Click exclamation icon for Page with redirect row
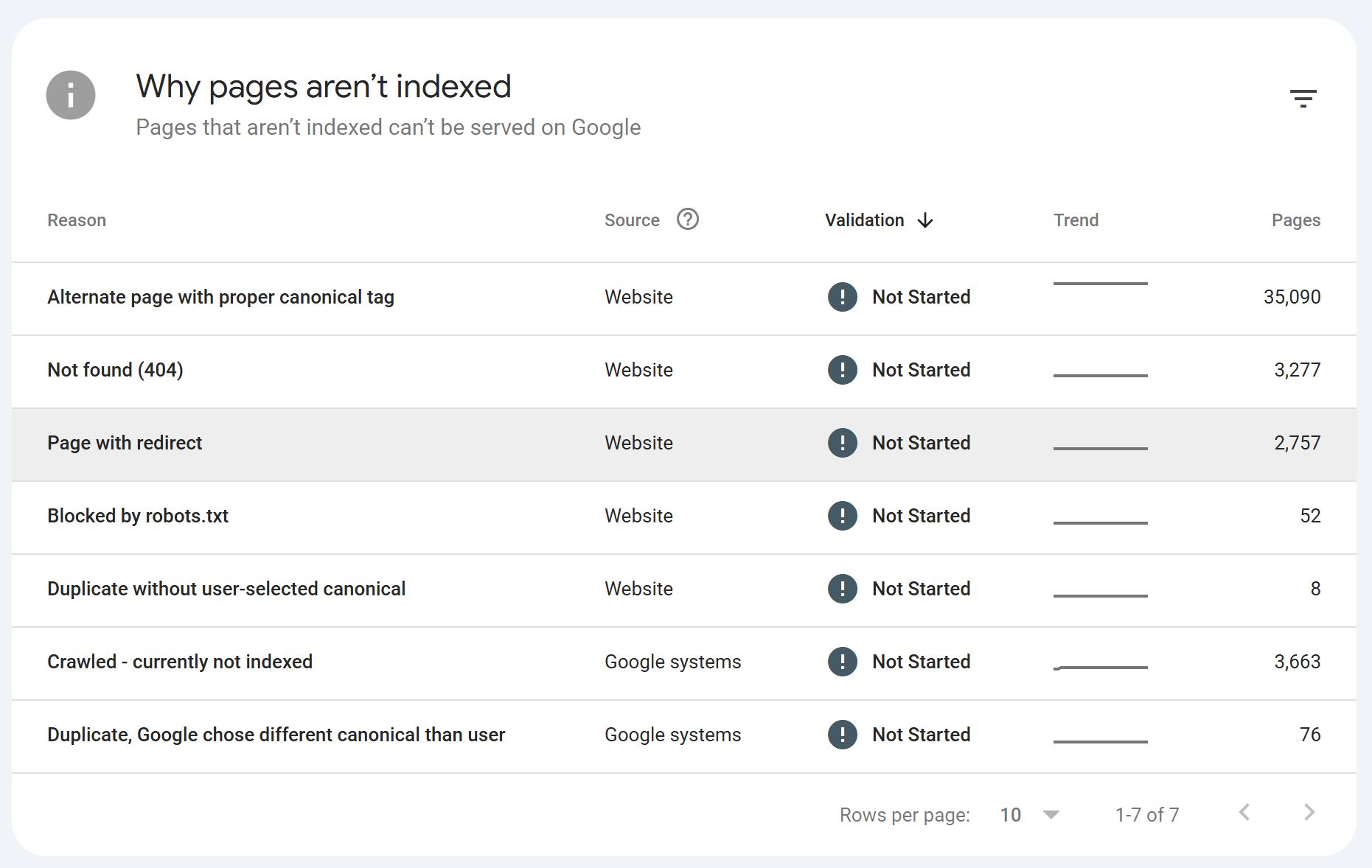This screenshot has height=868, width=1372. point(843,443)
